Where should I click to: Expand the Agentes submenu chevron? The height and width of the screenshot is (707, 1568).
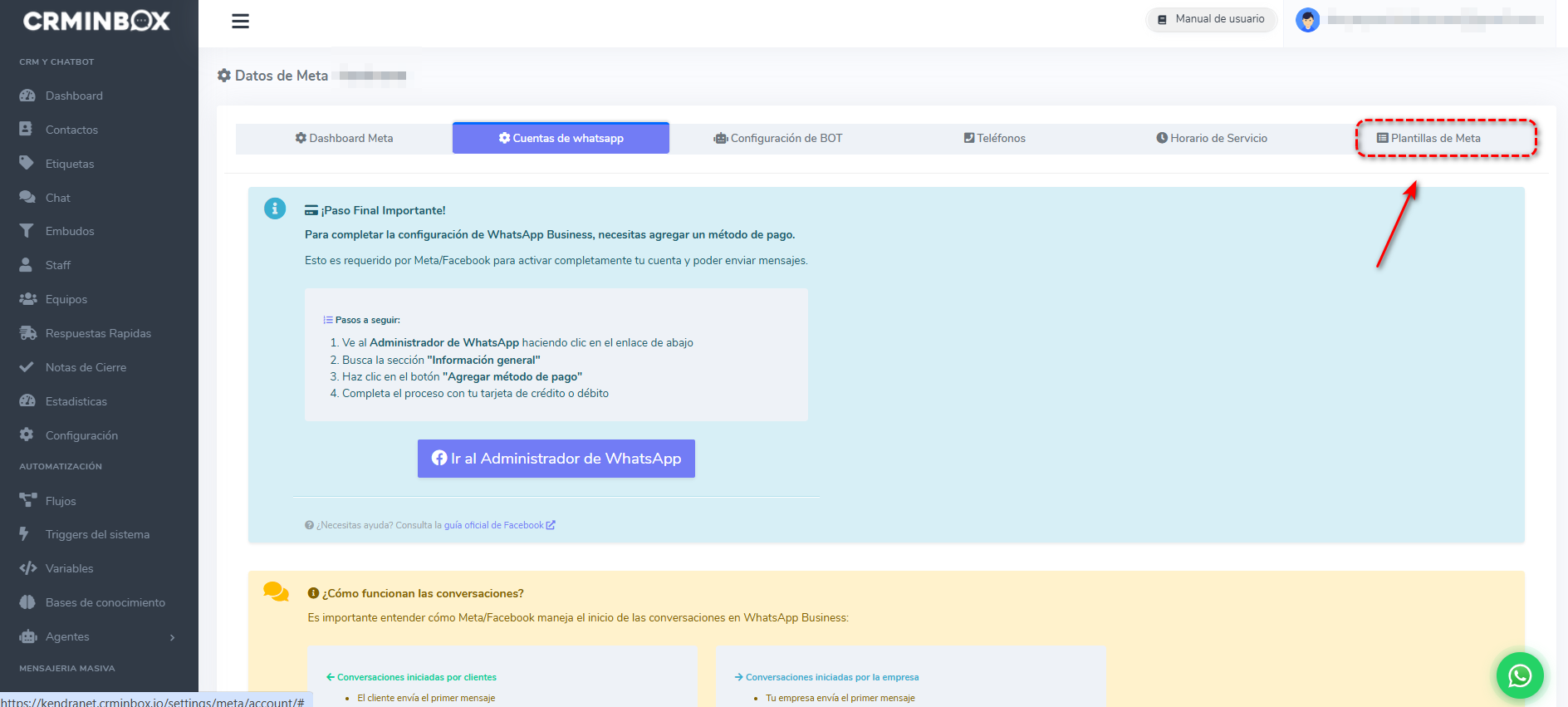click(x=172, y=637)
